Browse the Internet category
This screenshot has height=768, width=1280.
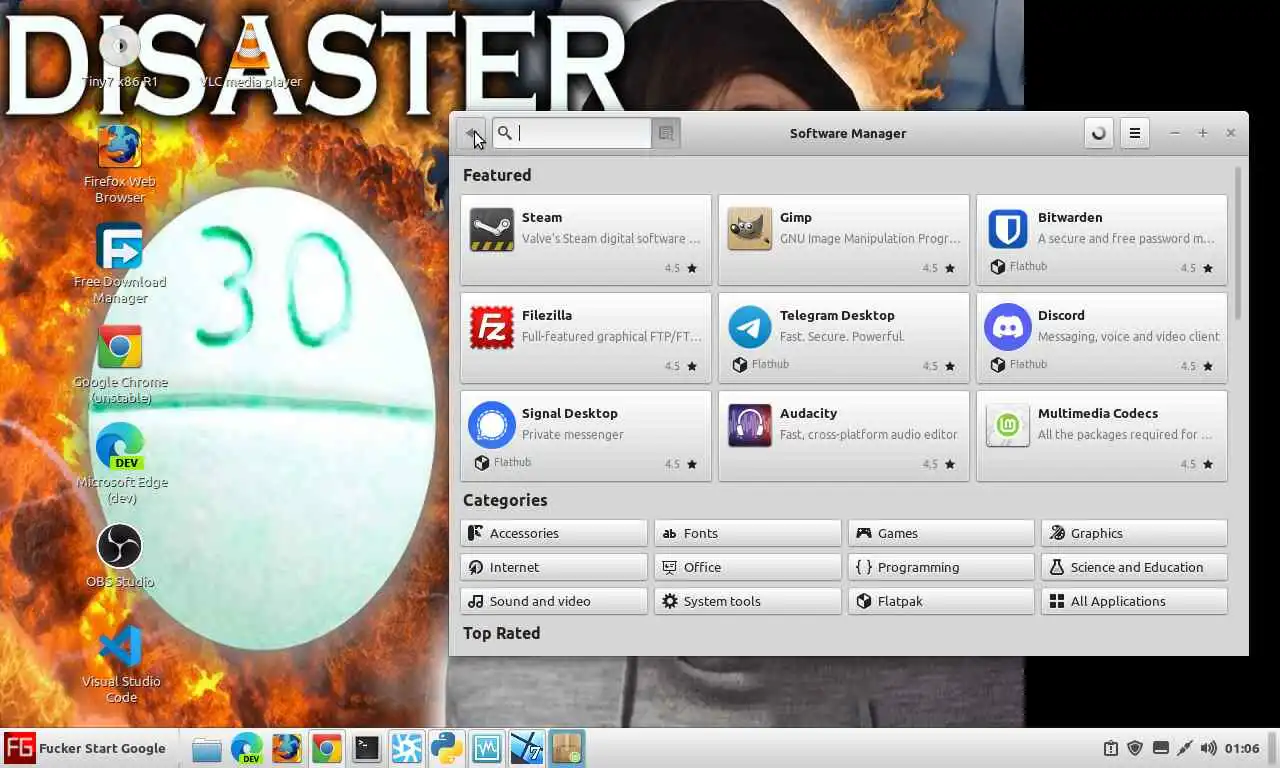point(554,567)
